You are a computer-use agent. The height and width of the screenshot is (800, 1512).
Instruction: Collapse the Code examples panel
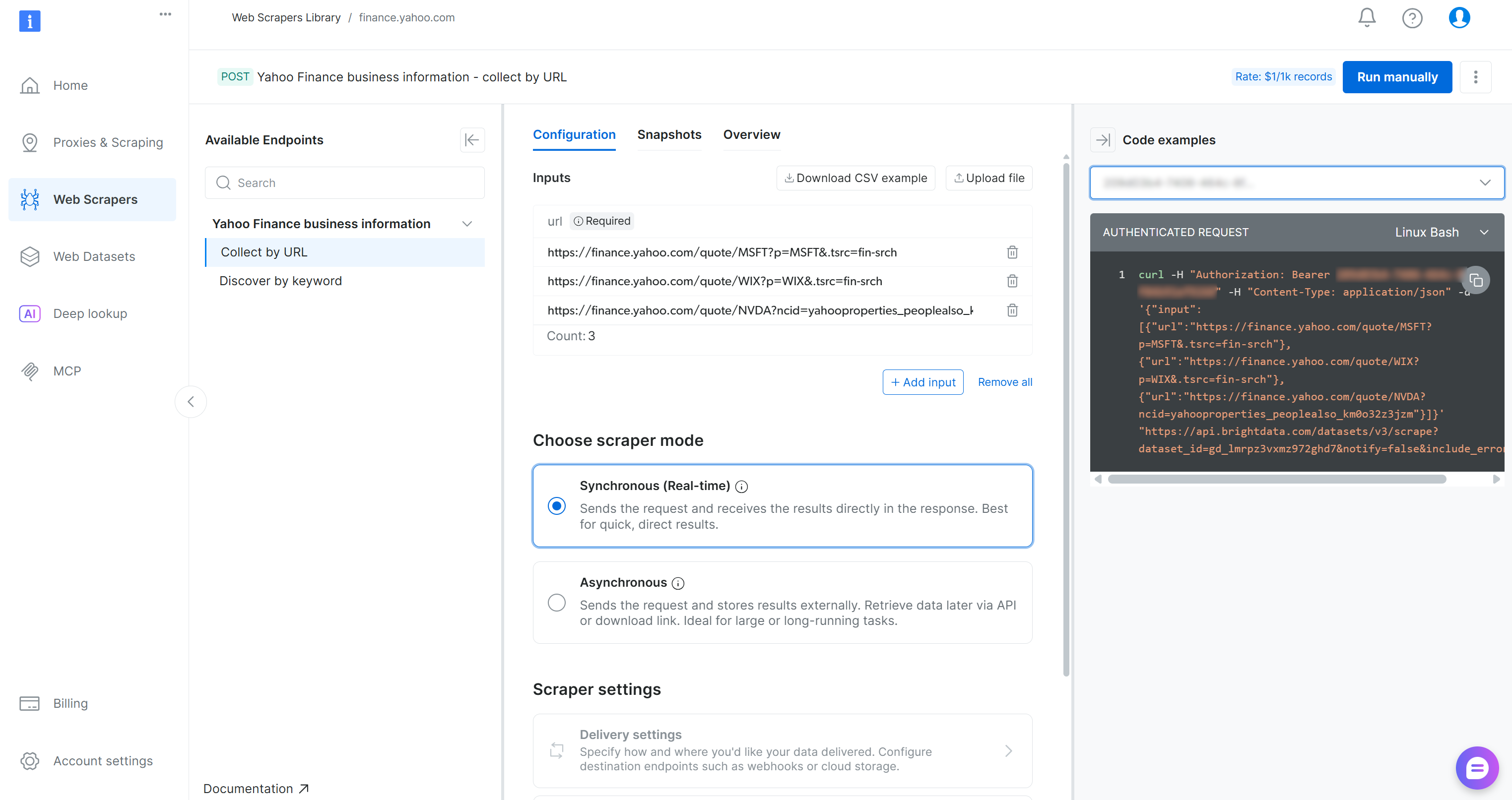click(x=1102, y=140)
